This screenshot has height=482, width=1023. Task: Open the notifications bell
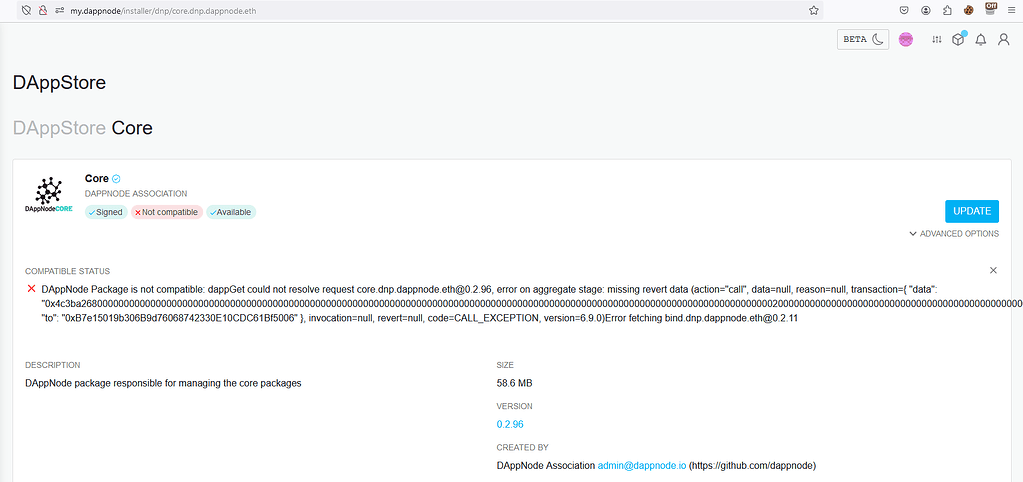click(x=981, y=39)
